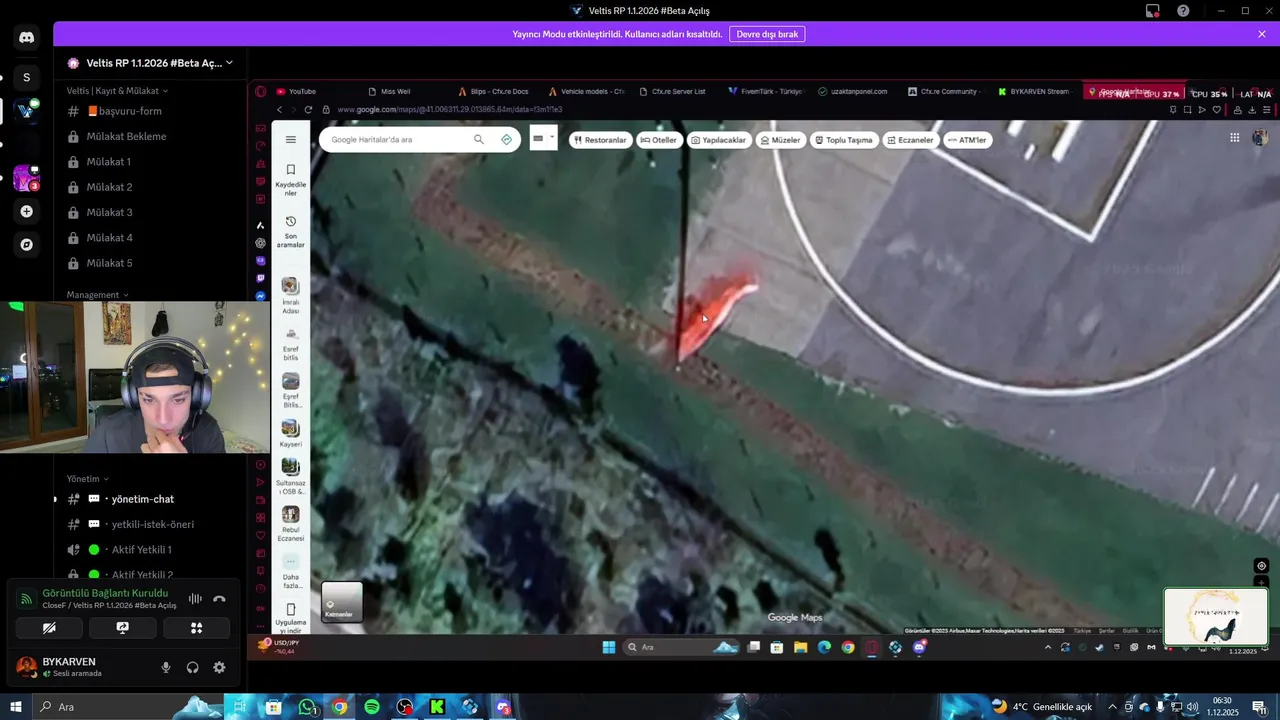This screenshot has height=720, width=1280.
Task: Select the Mülakat 3 channel
Action: [x=109, y=212]
